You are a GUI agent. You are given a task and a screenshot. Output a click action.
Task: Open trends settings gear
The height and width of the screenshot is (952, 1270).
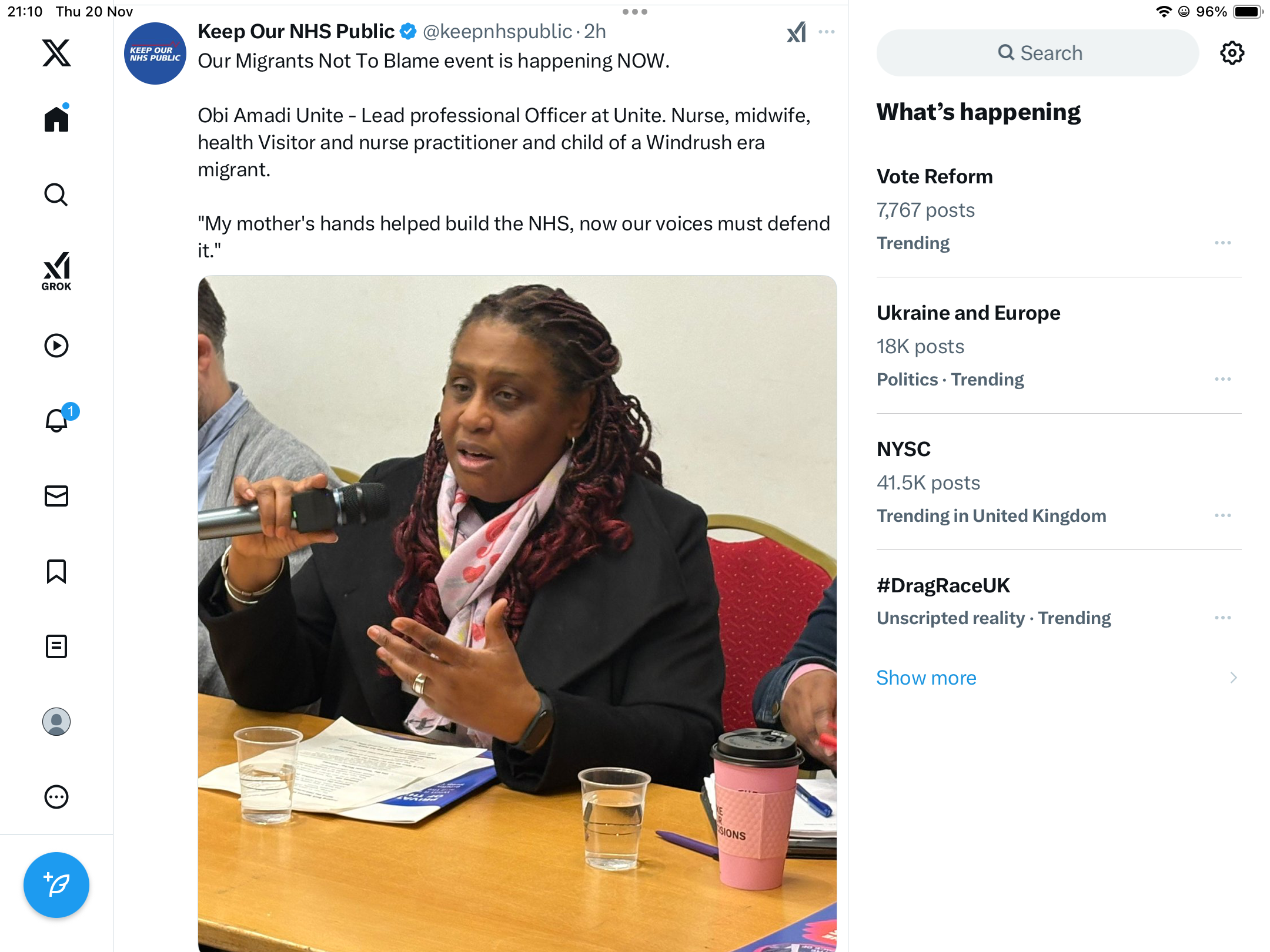(x=1232, y=53)
